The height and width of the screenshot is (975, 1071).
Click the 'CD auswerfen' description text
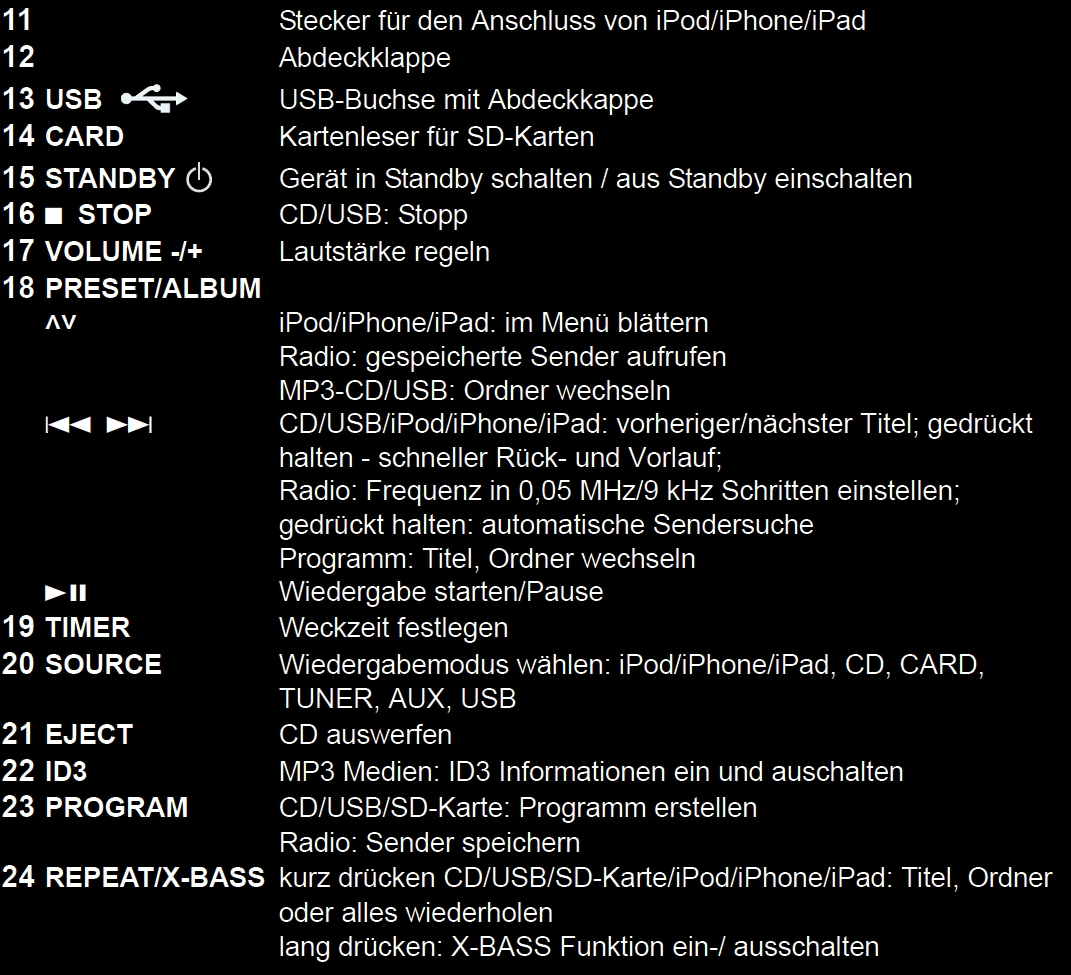point(365,734)
